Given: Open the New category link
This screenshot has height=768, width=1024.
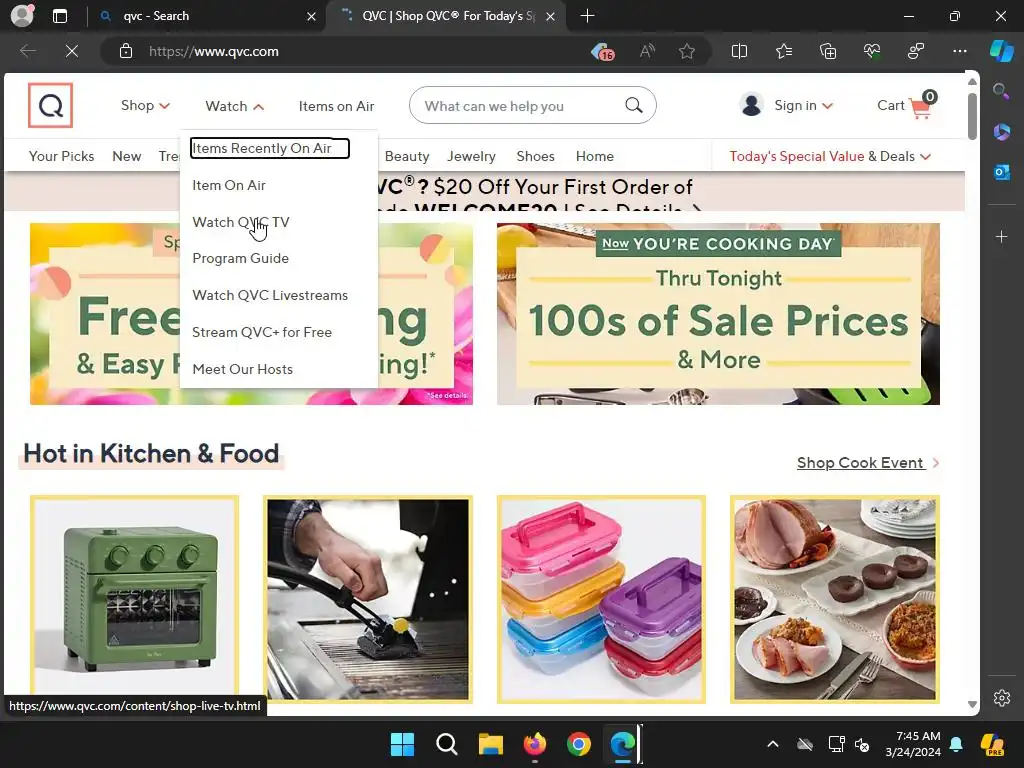Looking at the screenshot, I should [x=127, y=156].
